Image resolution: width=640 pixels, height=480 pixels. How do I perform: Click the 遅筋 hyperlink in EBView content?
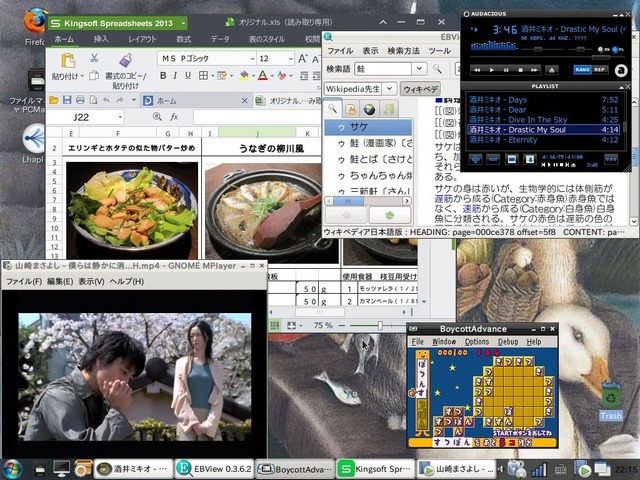click(x=444, y=199)
